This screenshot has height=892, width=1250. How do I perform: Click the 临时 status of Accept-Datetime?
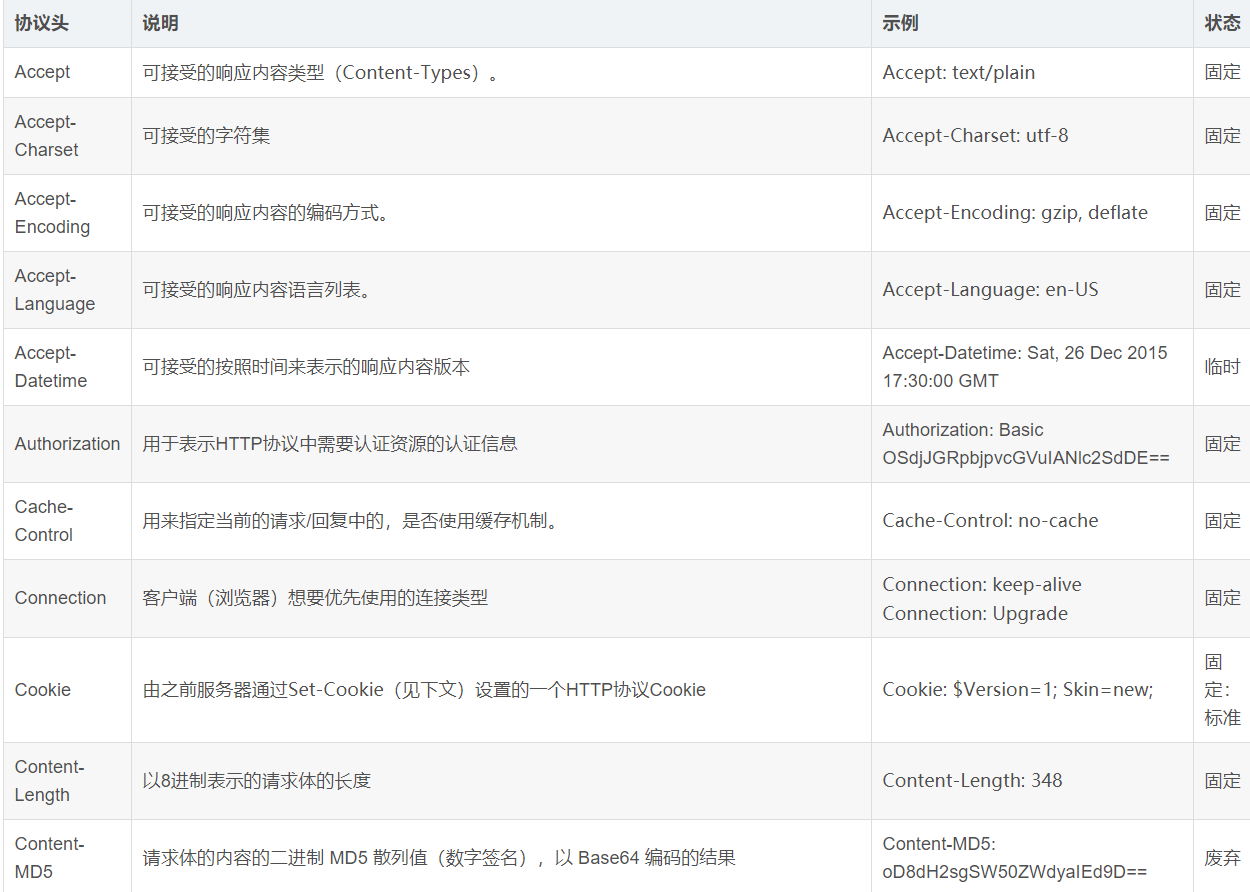click(1222, 367)
